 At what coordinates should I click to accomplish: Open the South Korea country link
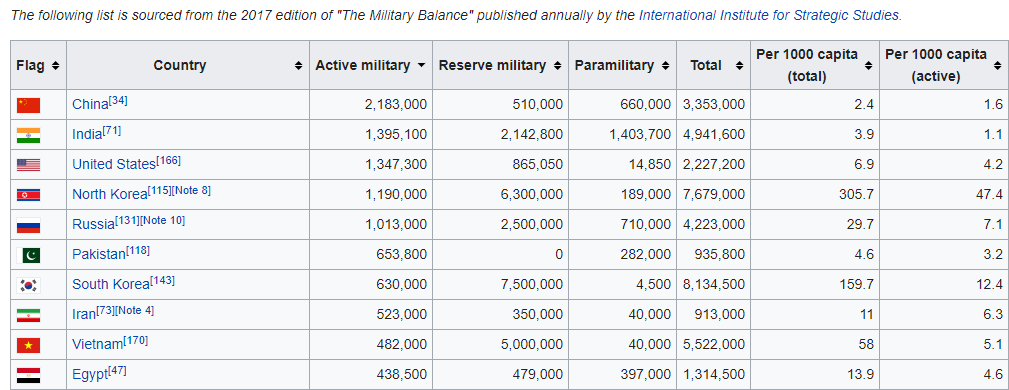tap(111, 284)
